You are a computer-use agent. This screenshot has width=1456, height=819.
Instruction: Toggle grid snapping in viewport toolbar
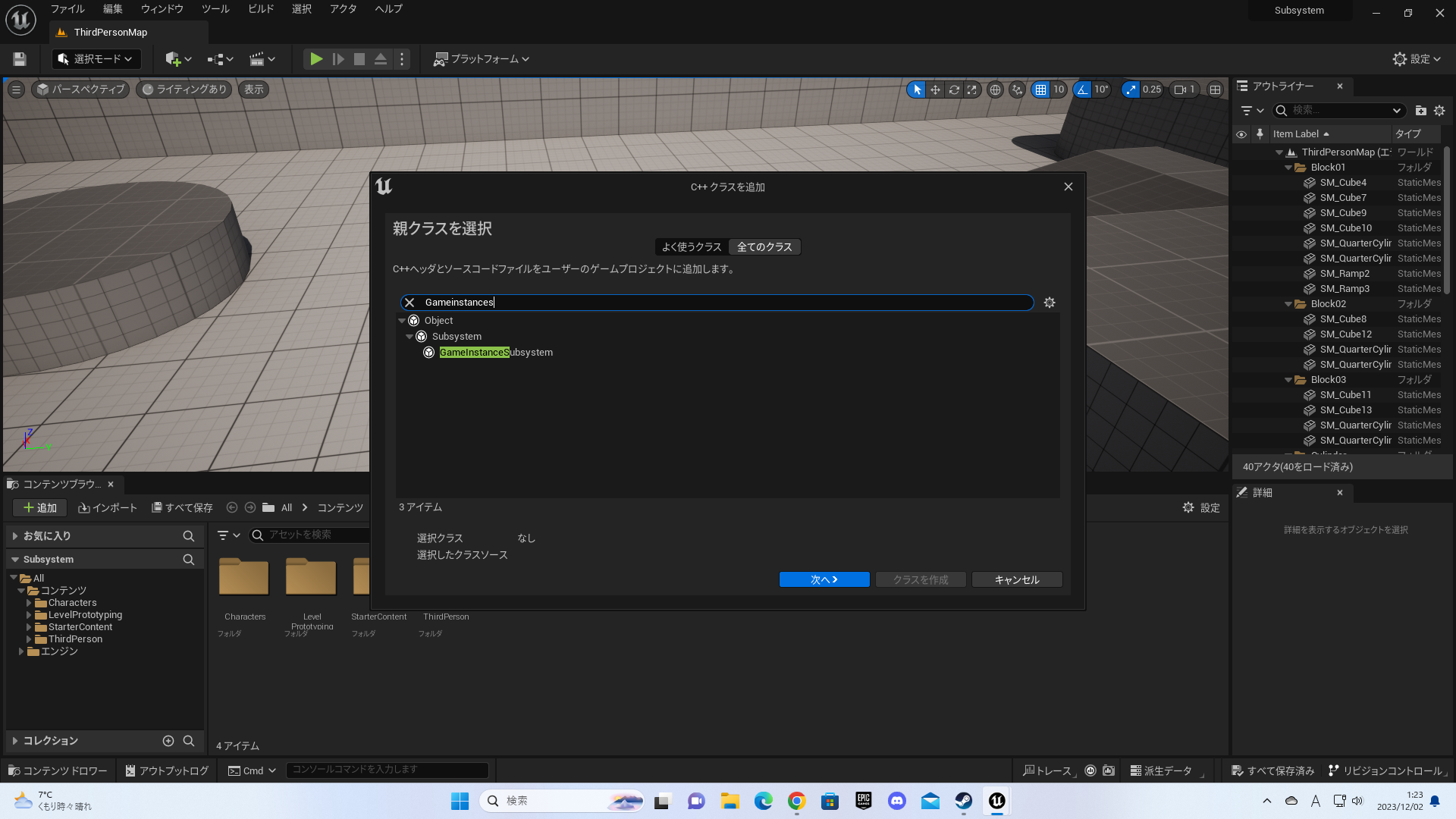click(1040, 89)
